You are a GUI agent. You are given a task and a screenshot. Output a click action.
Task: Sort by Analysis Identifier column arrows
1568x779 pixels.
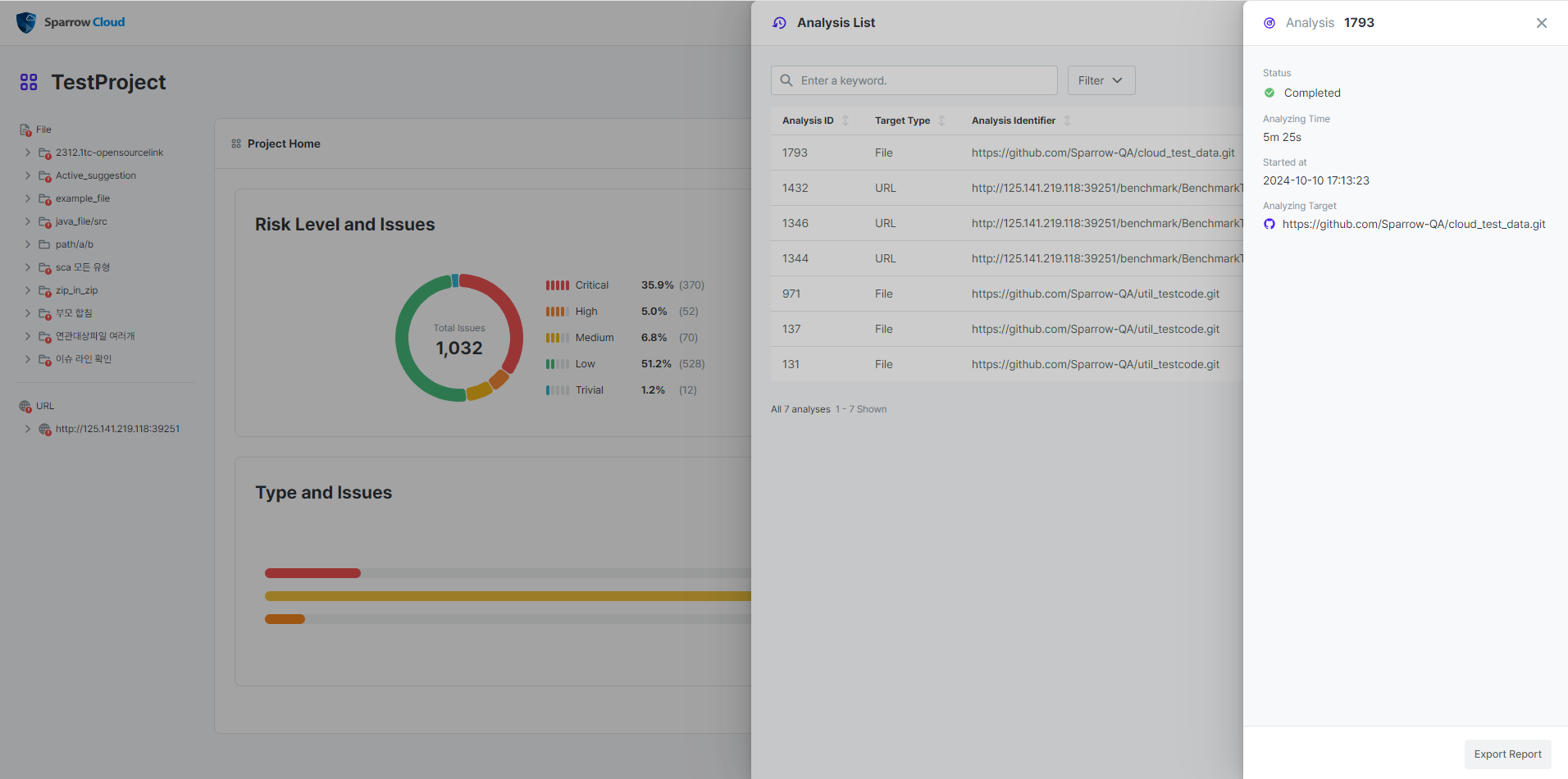[x=1067, y=121]
